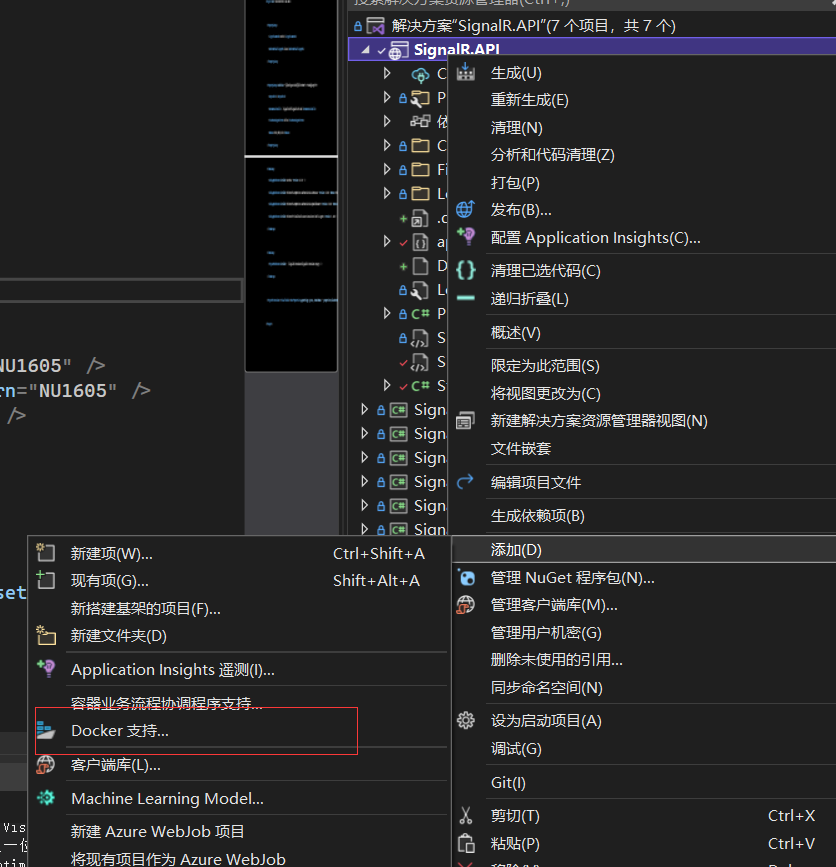Click the solution icon beside 解决方案 SignalR.API
Screen dimensions: 836x867
pos(375,26)
